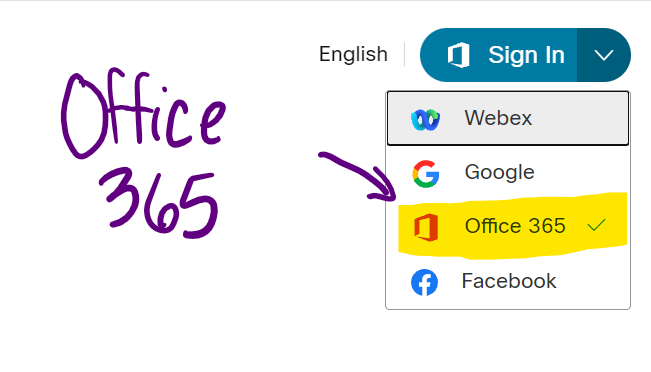Click the orange Office 365 logo icon
Image resolution: width=651 pixels, height=372 pixels.
426,227
